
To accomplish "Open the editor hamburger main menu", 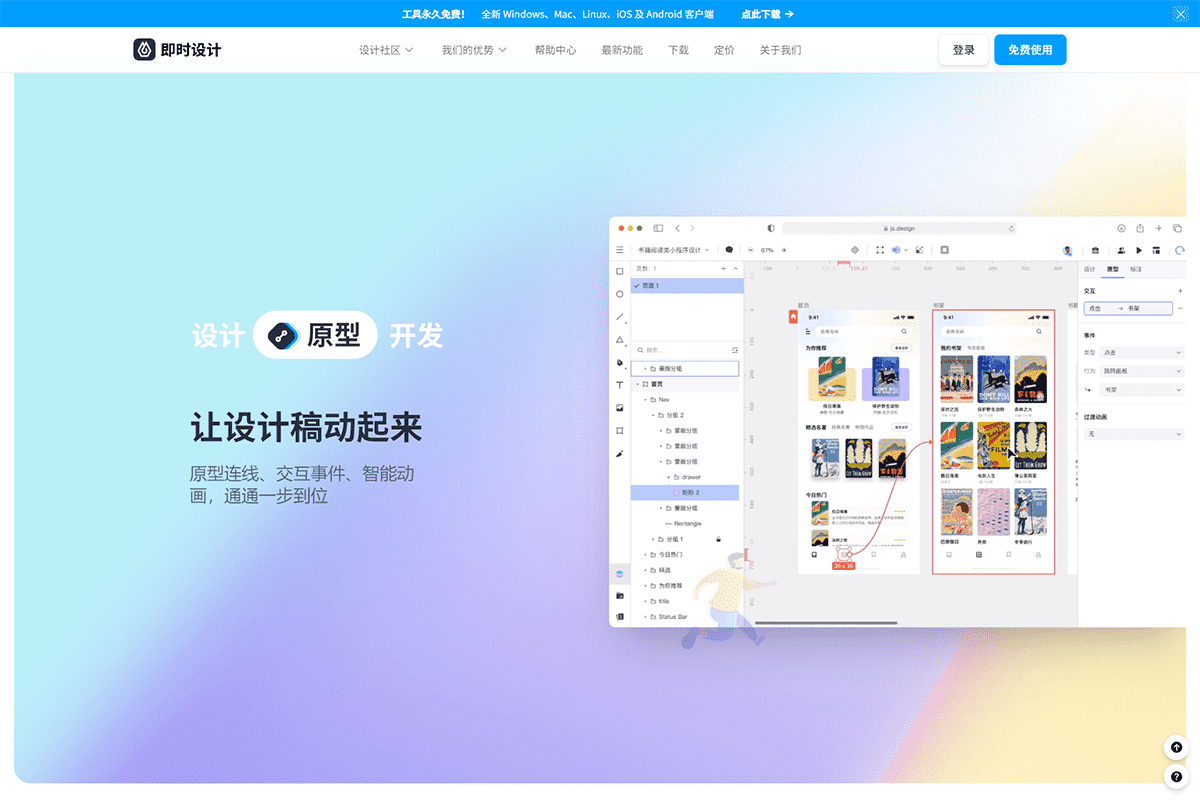I will 619,250.
